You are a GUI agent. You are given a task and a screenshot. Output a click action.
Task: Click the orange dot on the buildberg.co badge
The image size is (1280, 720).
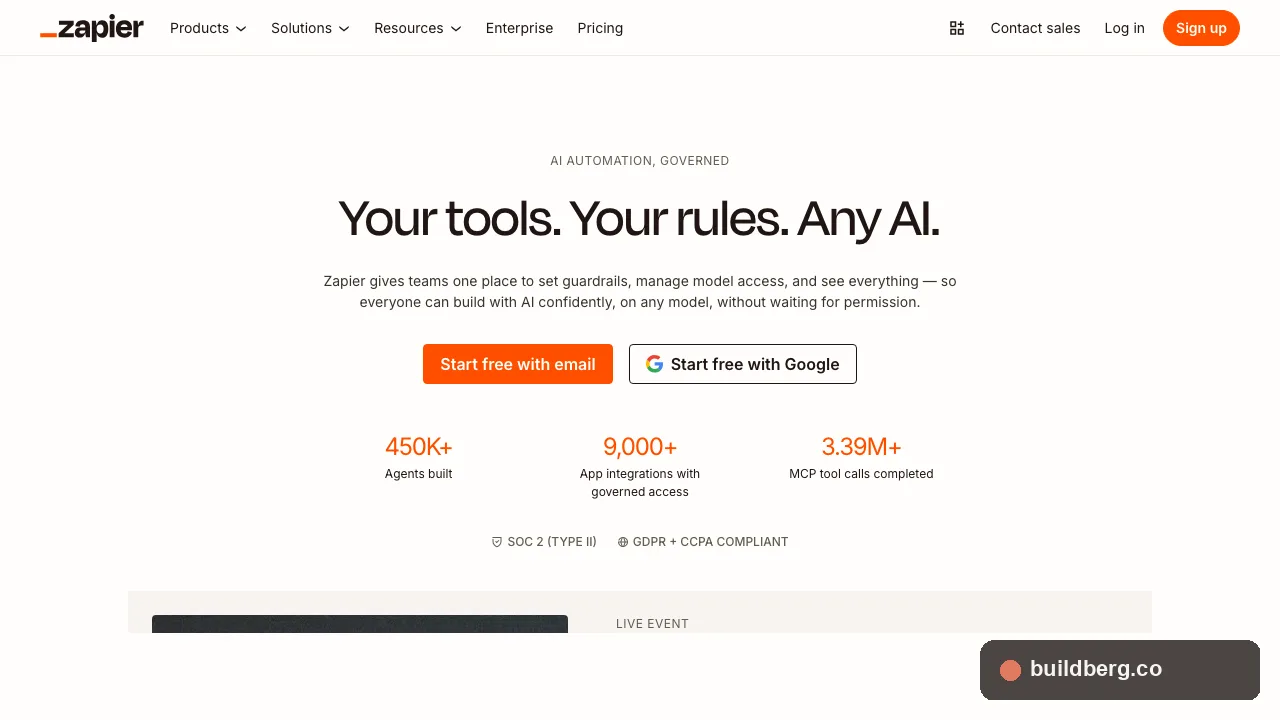coord(1010,670)
